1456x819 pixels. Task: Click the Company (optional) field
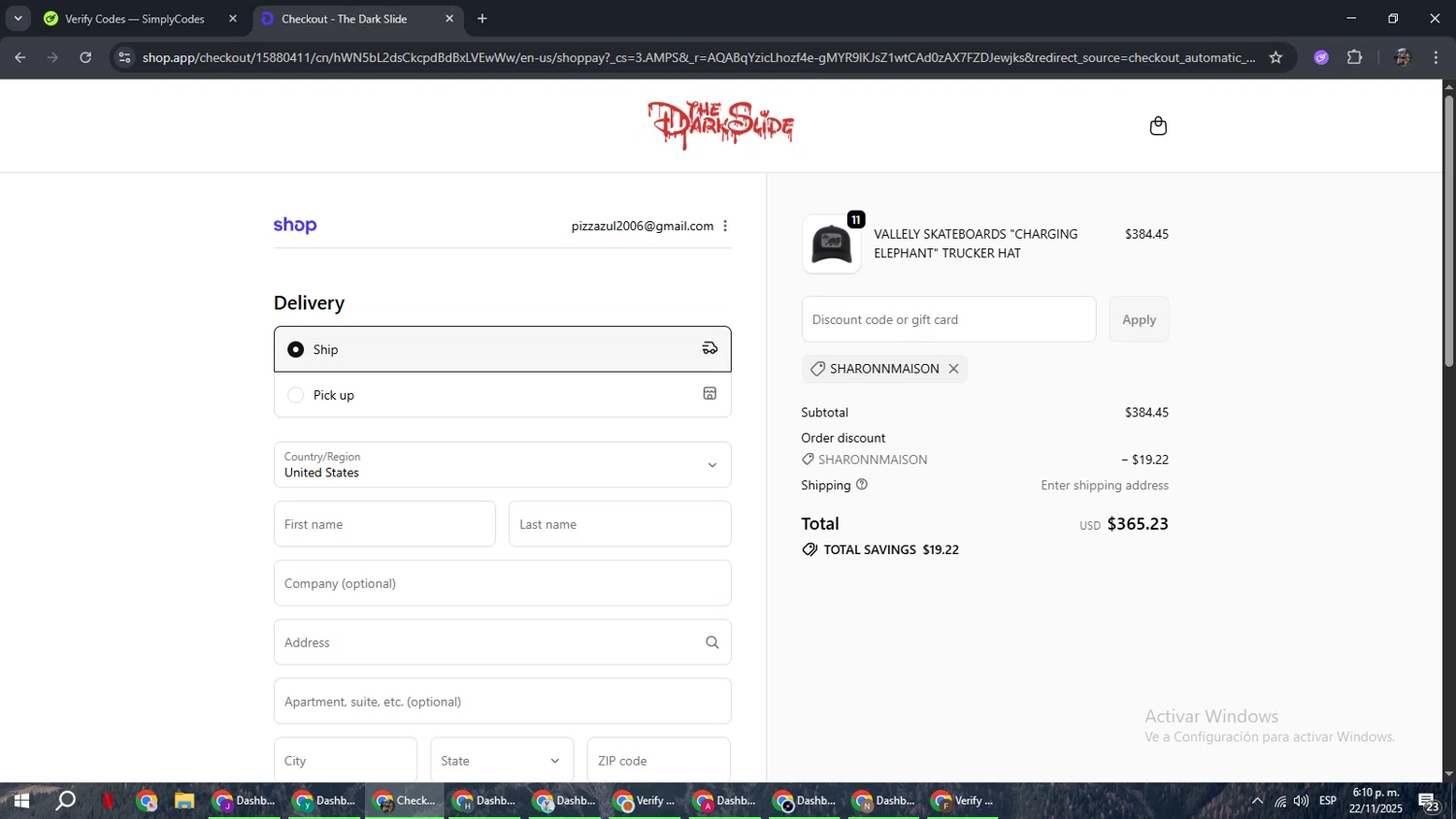502,583
